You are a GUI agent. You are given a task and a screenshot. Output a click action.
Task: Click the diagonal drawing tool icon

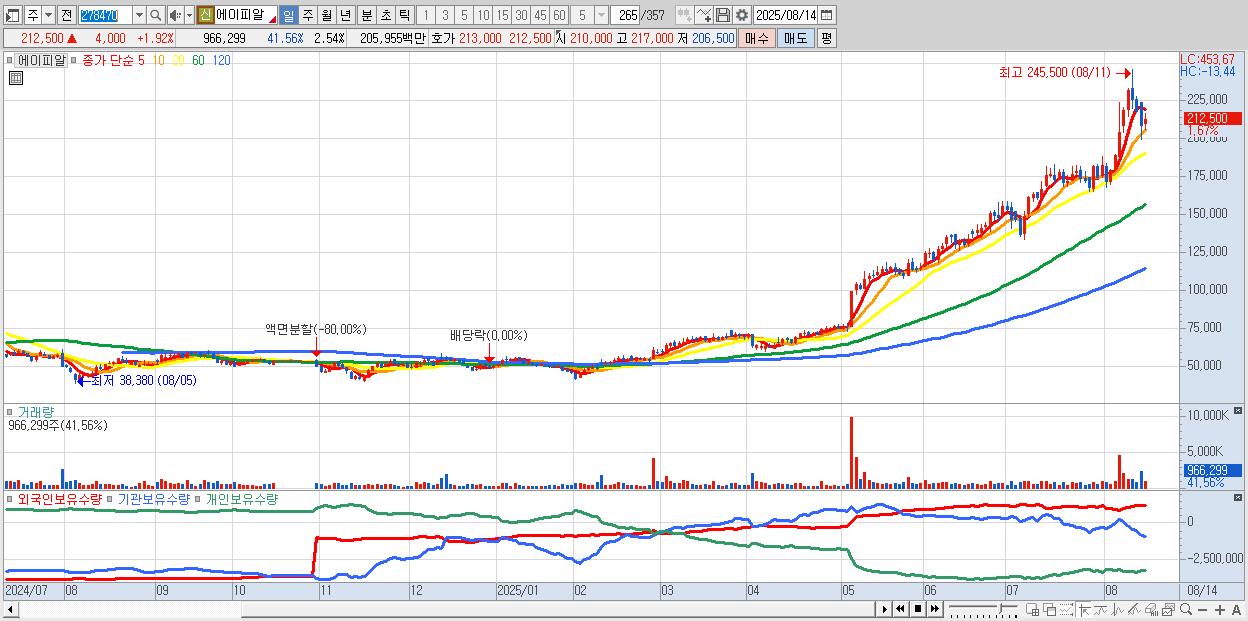pyautogui.click(x=1134, y=610)
